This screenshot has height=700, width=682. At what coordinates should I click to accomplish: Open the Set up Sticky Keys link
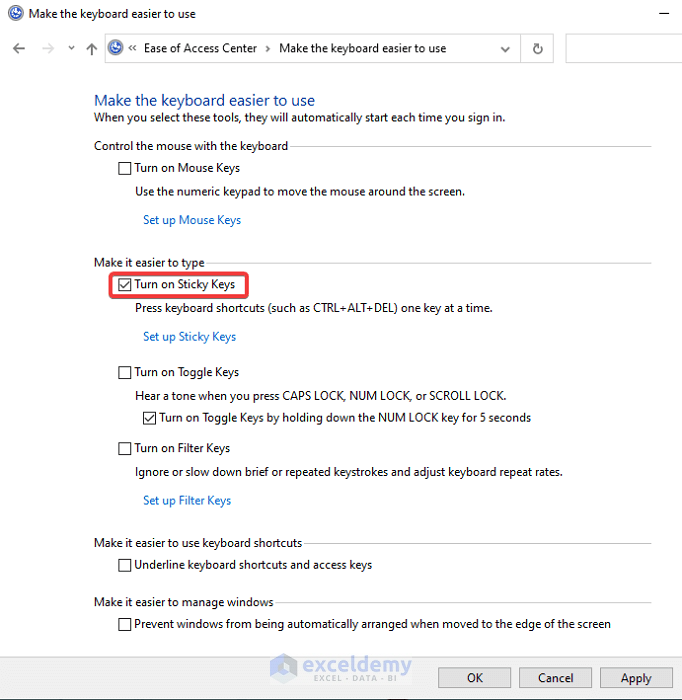pyautogui.click(x=189, y=337)
